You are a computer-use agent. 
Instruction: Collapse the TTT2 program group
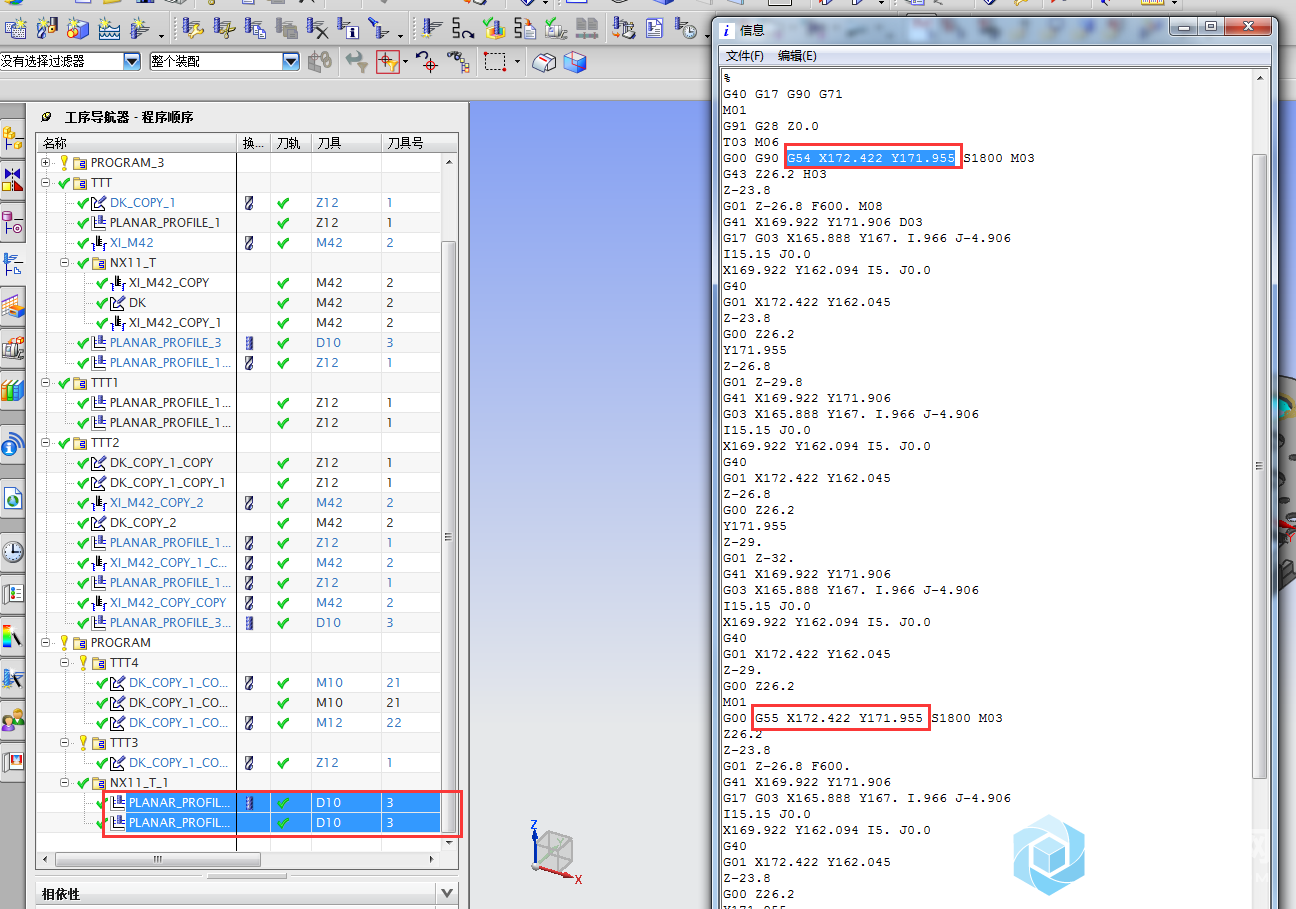[47, 443]
